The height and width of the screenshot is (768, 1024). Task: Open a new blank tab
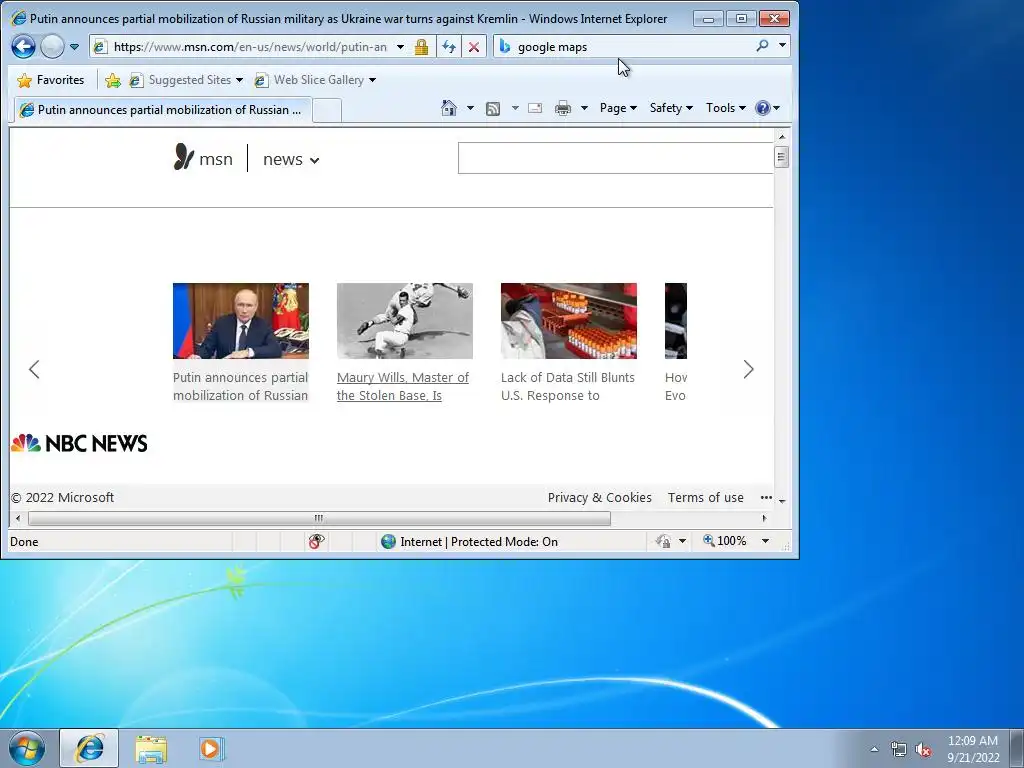point(327,110)
